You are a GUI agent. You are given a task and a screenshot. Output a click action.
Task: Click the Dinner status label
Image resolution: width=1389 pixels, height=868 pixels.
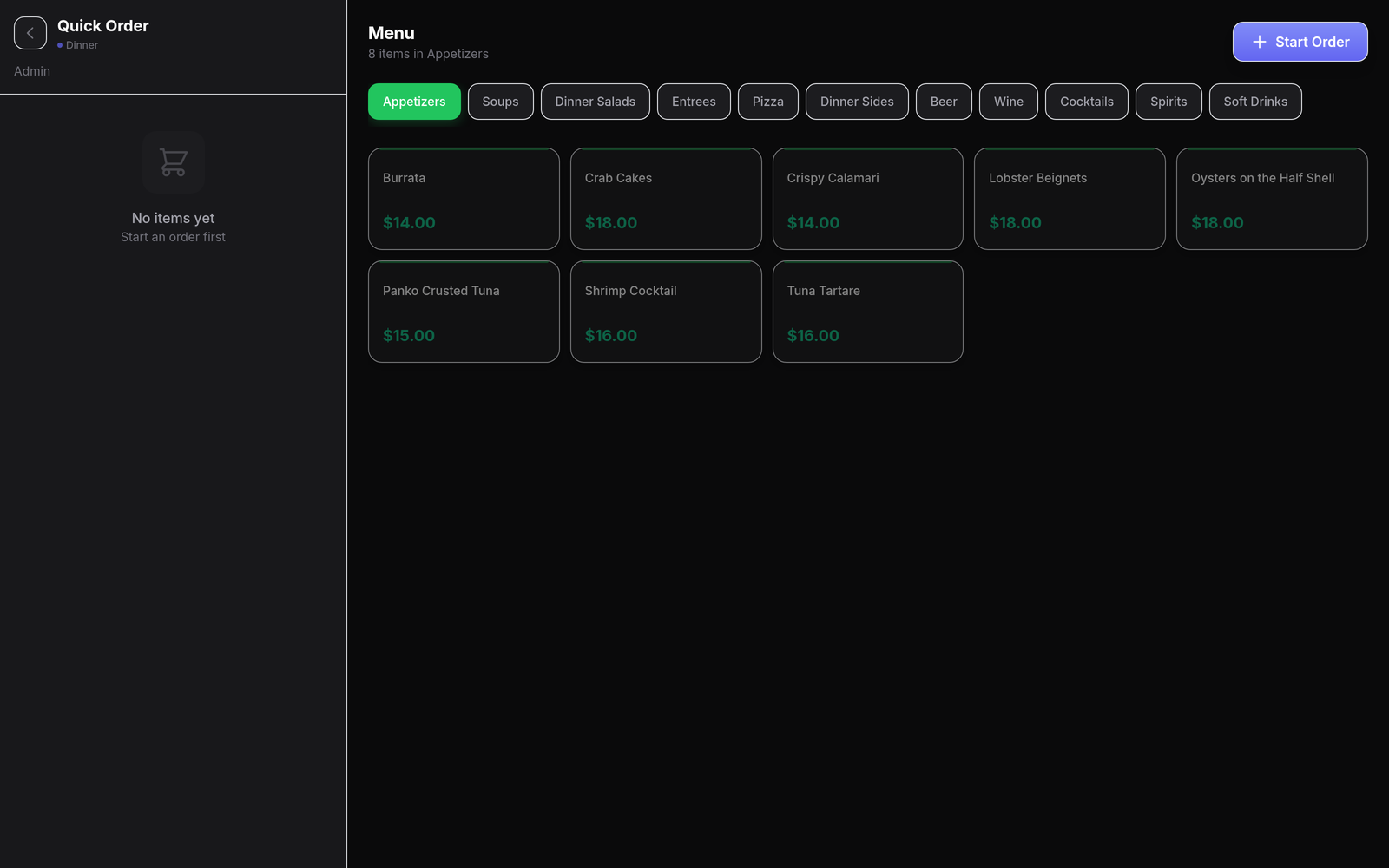tap(82, 45)
